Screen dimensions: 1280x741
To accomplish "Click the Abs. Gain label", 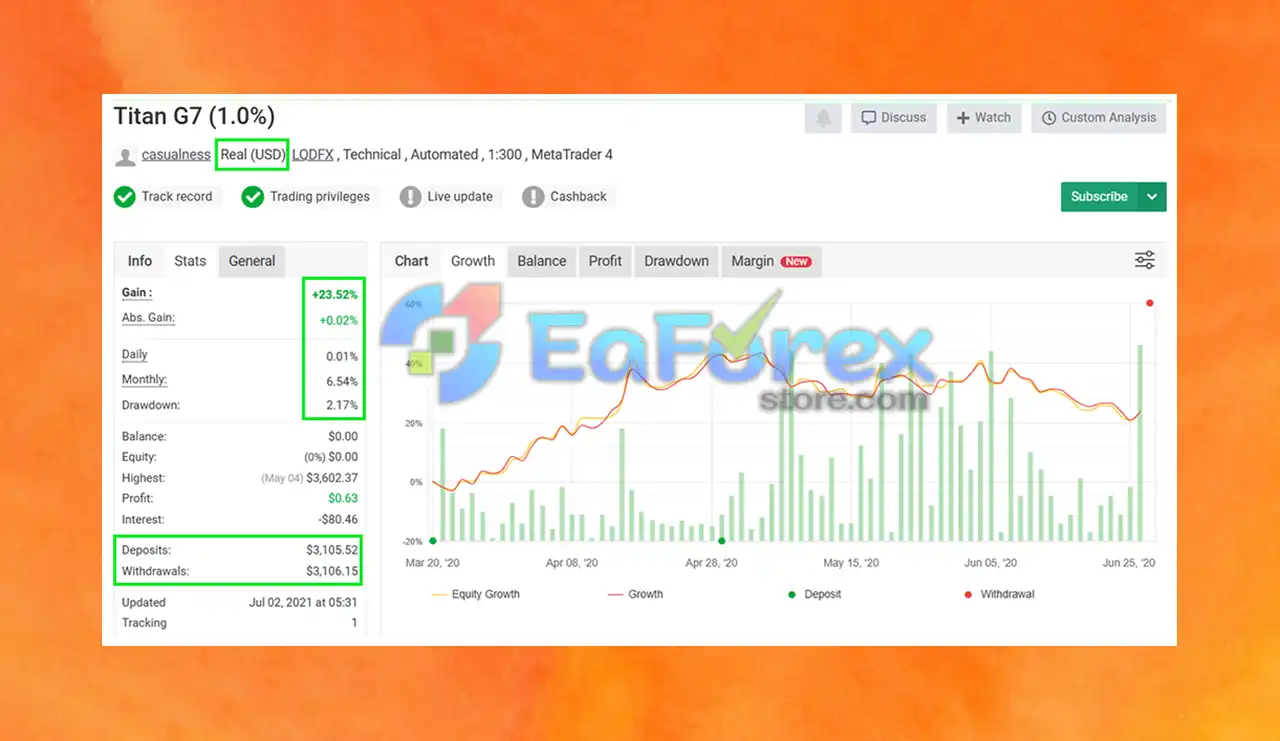I will pos(148,318).
